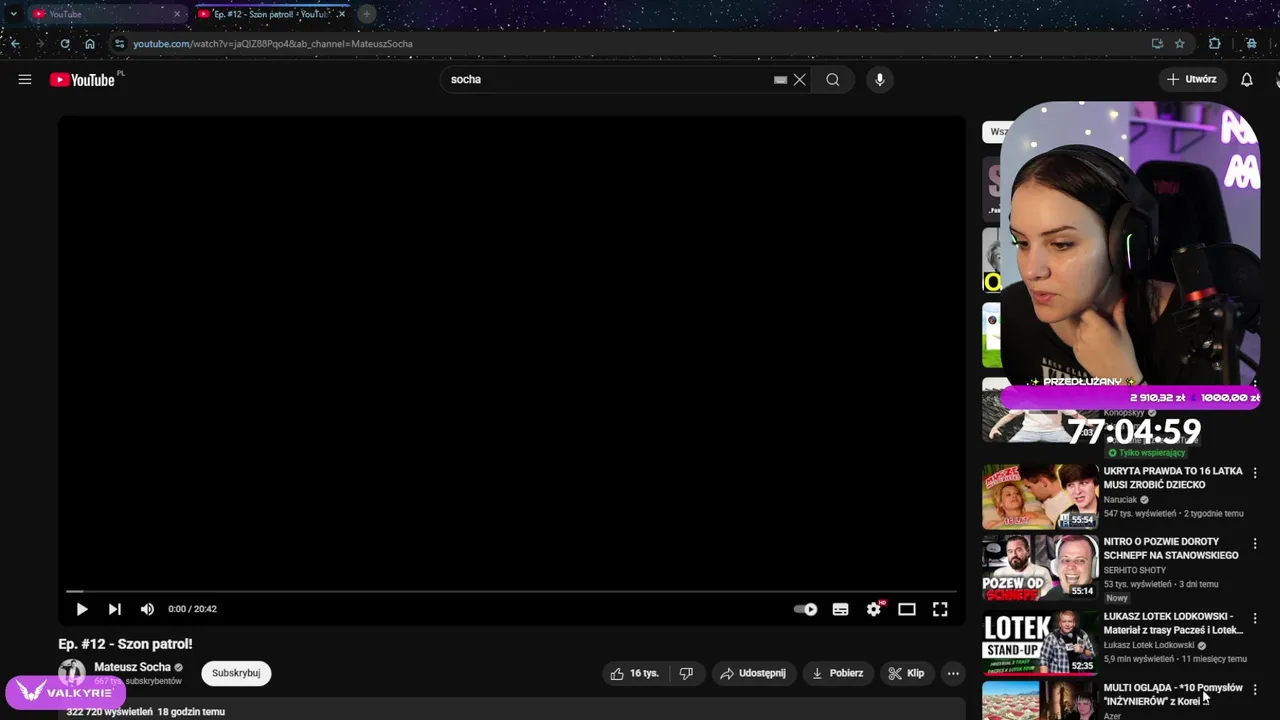The image size is (1280, 720).
Task: Click the Subskrybuj button
Action: tap(236, 673)
